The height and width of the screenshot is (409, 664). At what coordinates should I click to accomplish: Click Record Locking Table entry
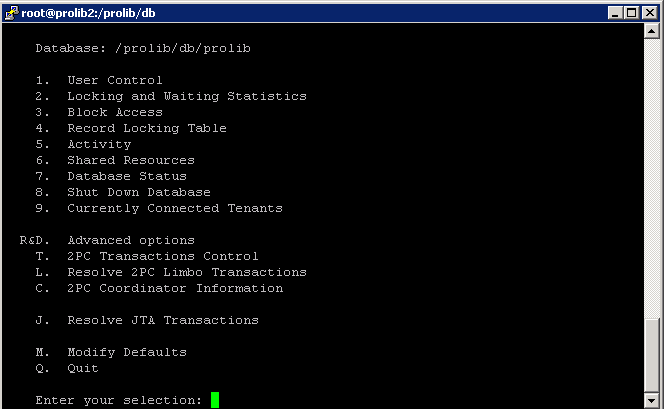coord(131,128)
